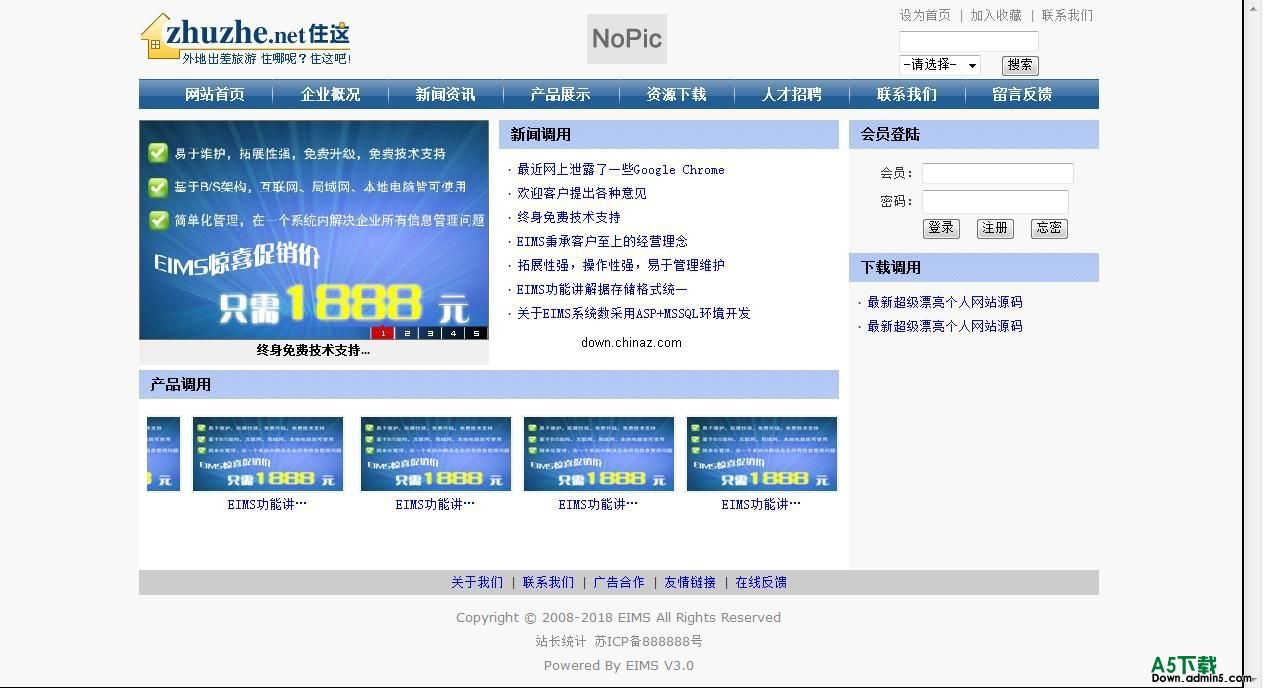
Task: Click the 最新超级漂亮个人网站源码 download link
Action: (944, 302)
